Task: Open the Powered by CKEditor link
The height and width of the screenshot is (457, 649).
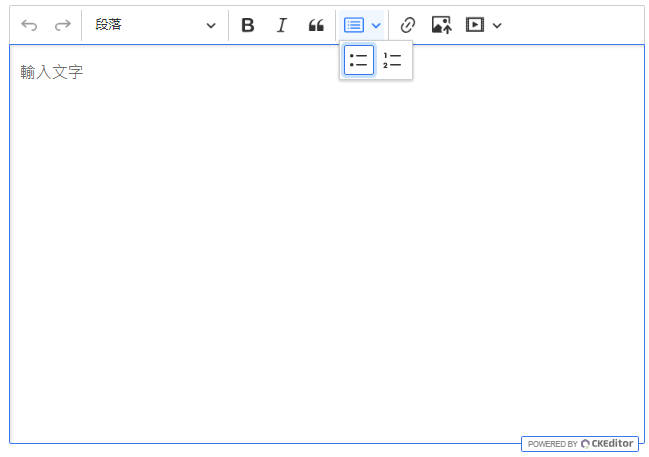Action: click(580, 444)
